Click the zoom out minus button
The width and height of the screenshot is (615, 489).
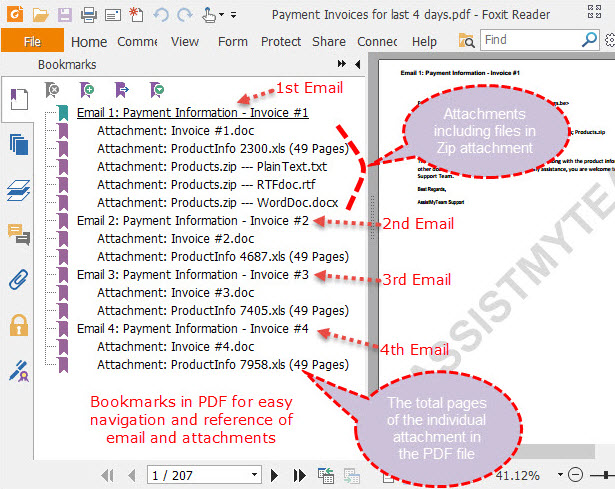pyautogui.click(x=574, y=475)
